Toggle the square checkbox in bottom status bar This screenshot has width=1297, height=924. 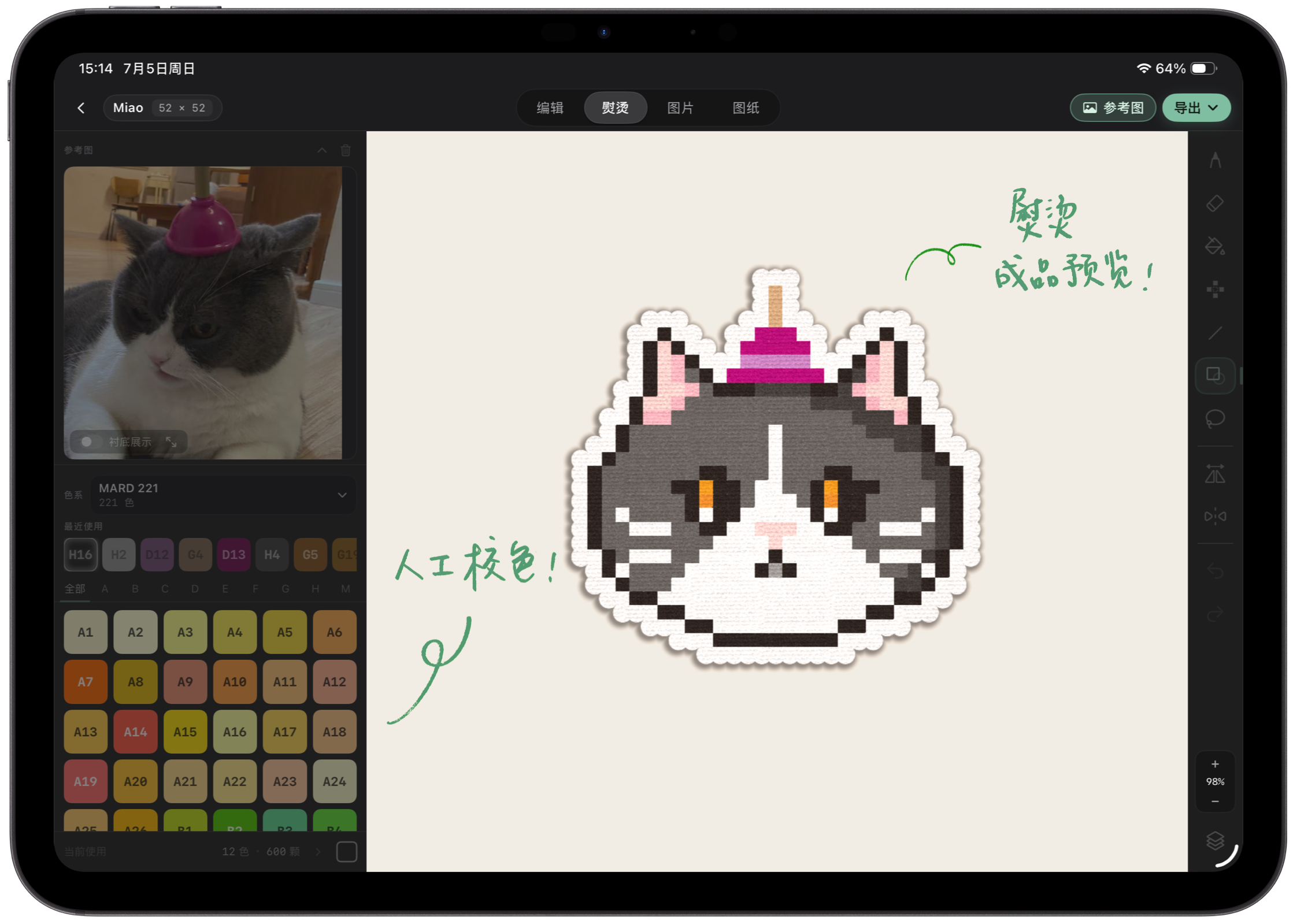click(x=346, y=851)
